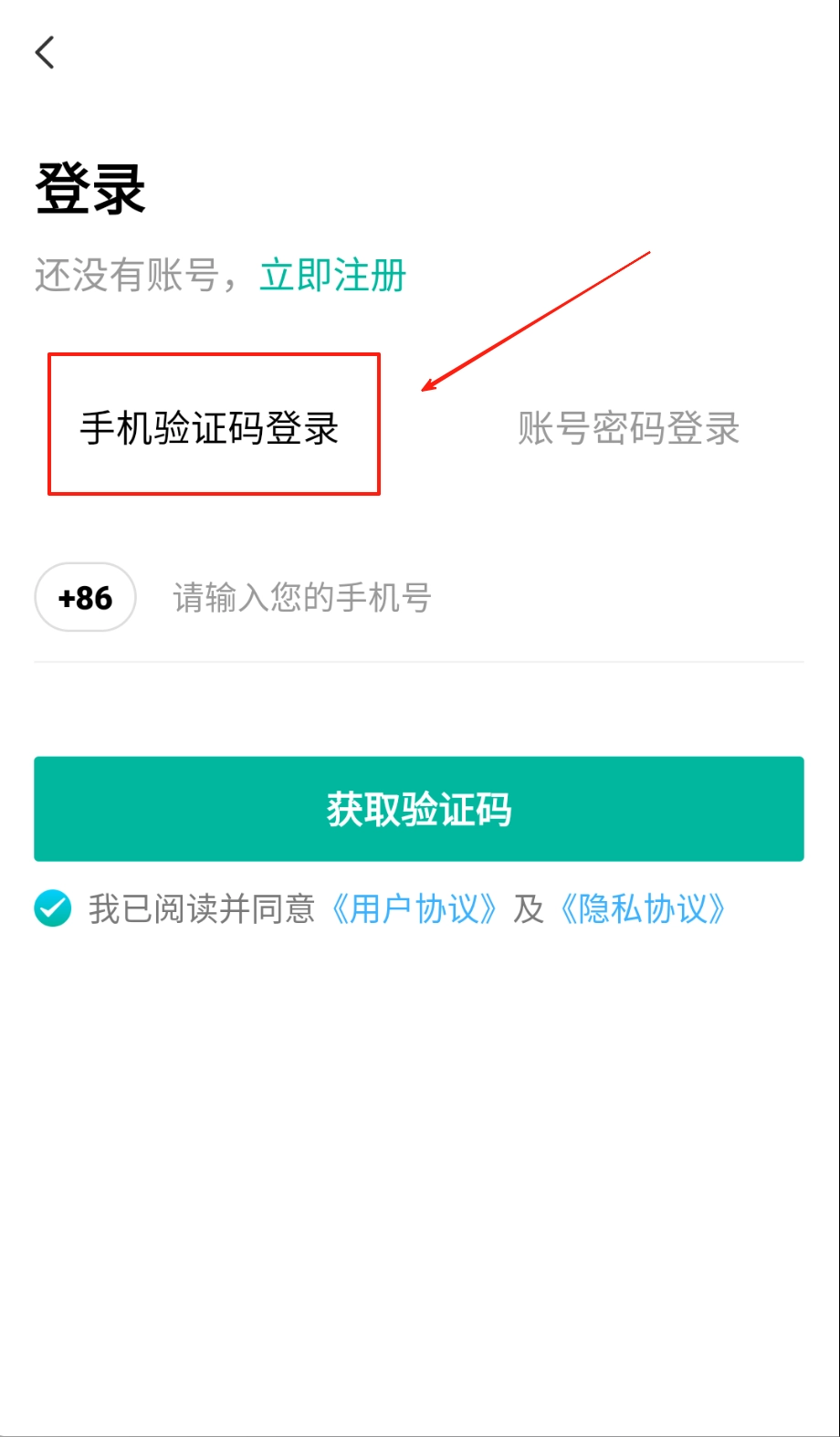
Task: Uncheck the teal agreement checkmark
Action: 53,908
